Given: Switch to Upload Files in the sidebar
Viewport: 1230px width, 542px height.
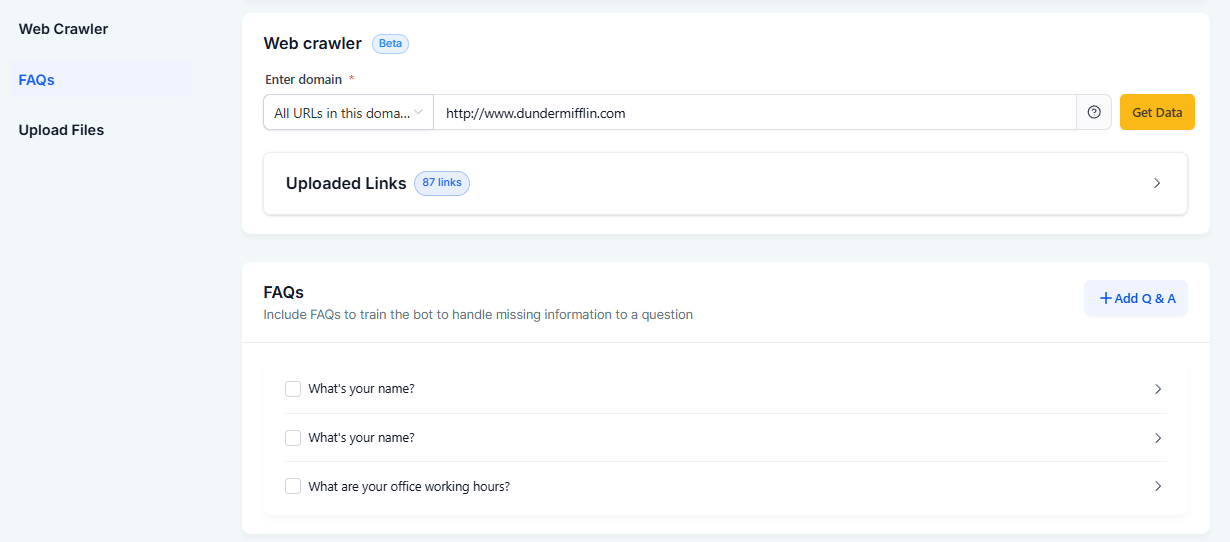Looking at the screenshot, I should click(x=61, y=130).
